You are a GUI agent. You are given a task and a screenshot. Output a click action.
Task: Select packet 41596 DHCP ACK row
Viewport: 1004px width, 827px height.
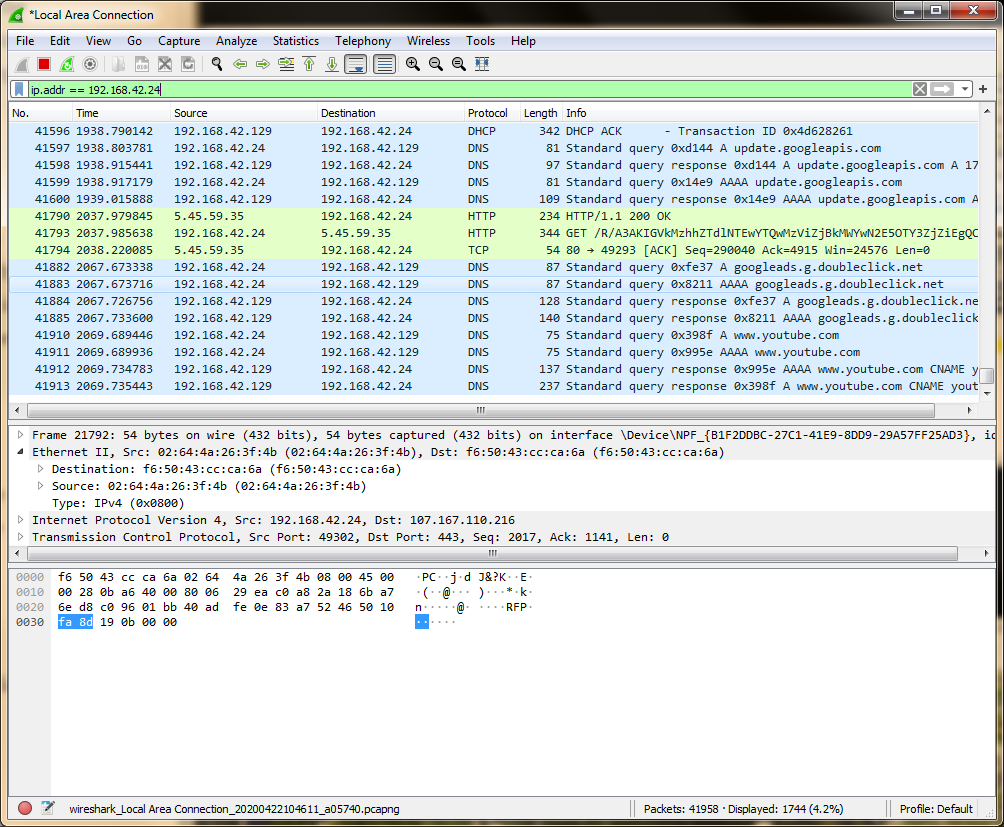pos(494,131)
